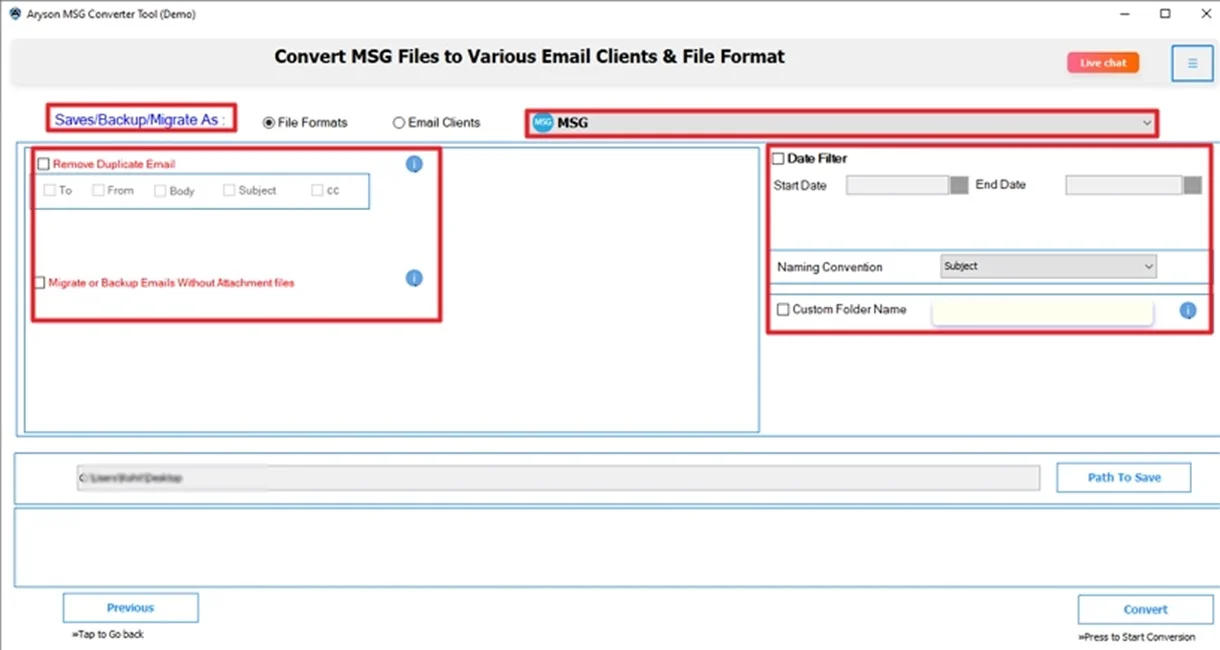Expand the MSG saving format dropdown
Screen dimensions: 1220x650
pyautogui.click(x=841, y=123)
